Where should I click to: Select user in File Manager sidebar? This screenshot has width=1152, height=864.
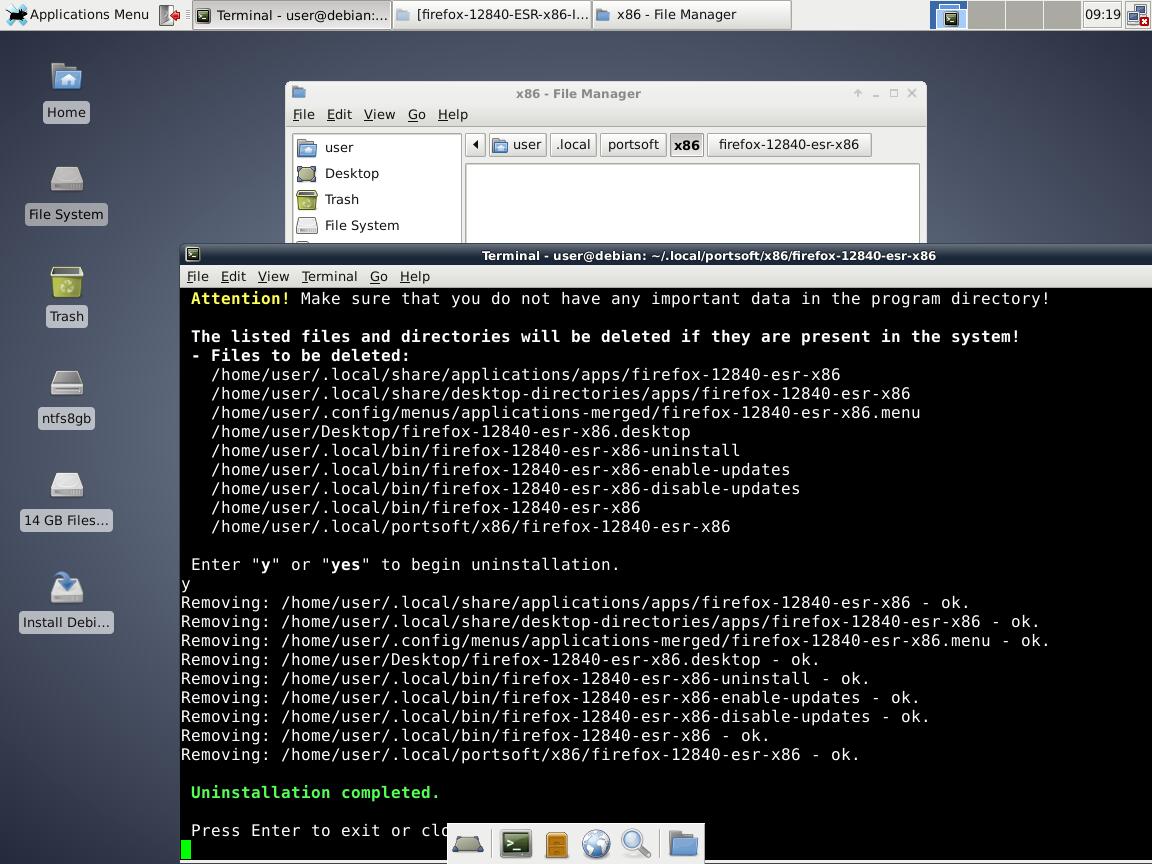point(377,148)
